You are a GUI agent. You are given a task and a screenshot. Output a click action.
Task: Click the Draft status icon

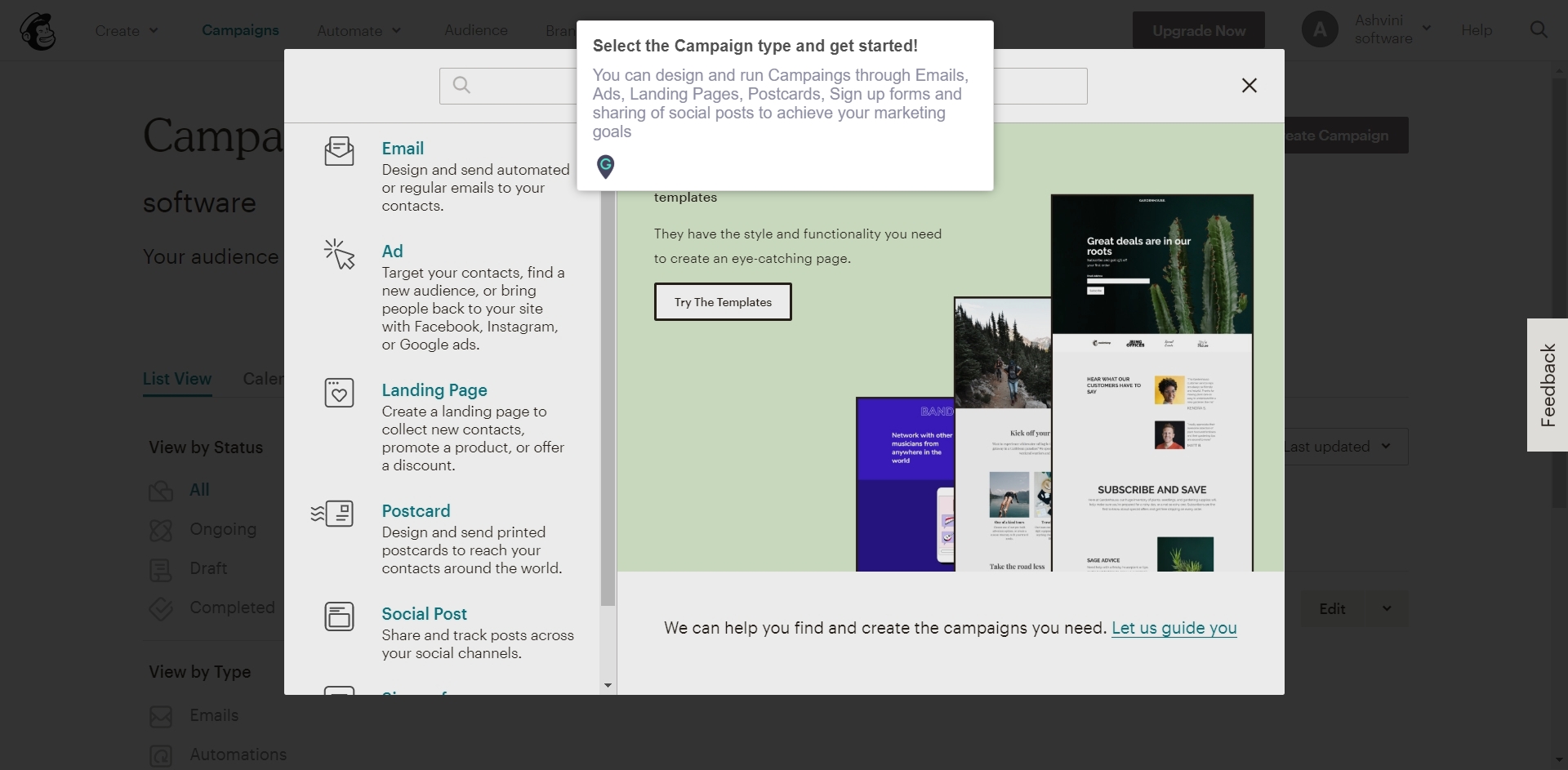pos(161,570)
